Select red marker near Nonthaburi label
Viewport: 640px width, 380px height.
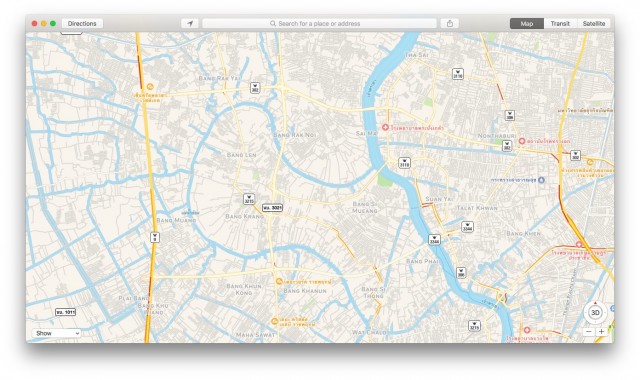point(522,141)
